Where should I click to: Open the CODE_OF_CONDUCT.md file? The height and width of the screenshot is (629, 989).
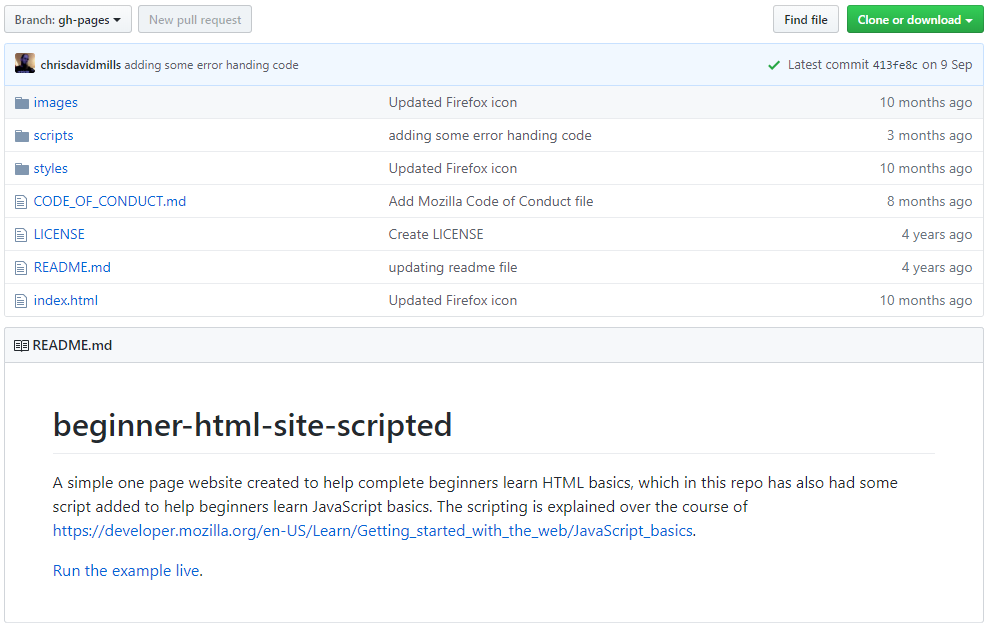[109, 201]
